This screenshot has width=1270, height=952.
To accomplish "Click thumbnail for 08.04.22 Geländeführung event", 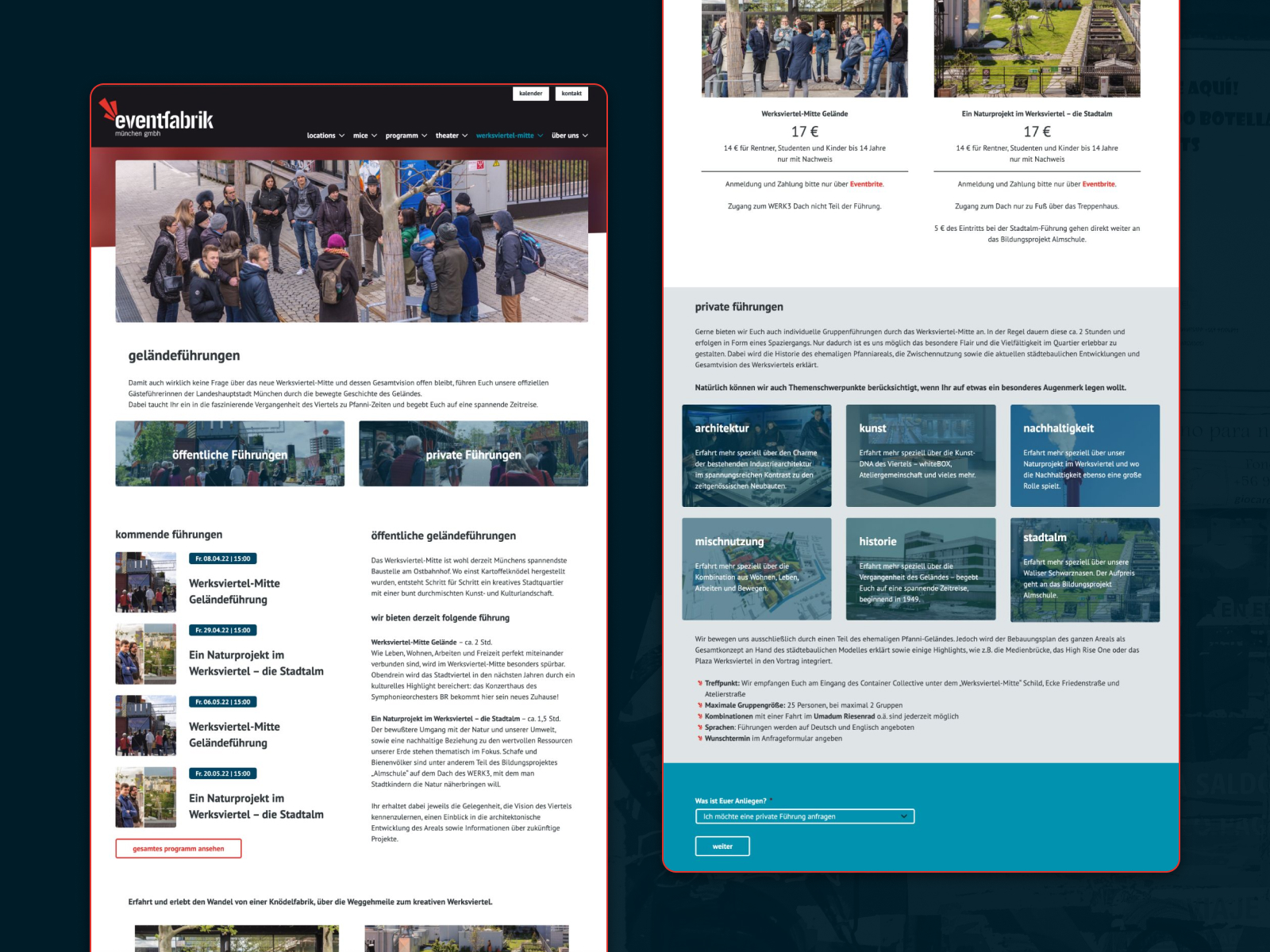I will [x=146, y=582].
